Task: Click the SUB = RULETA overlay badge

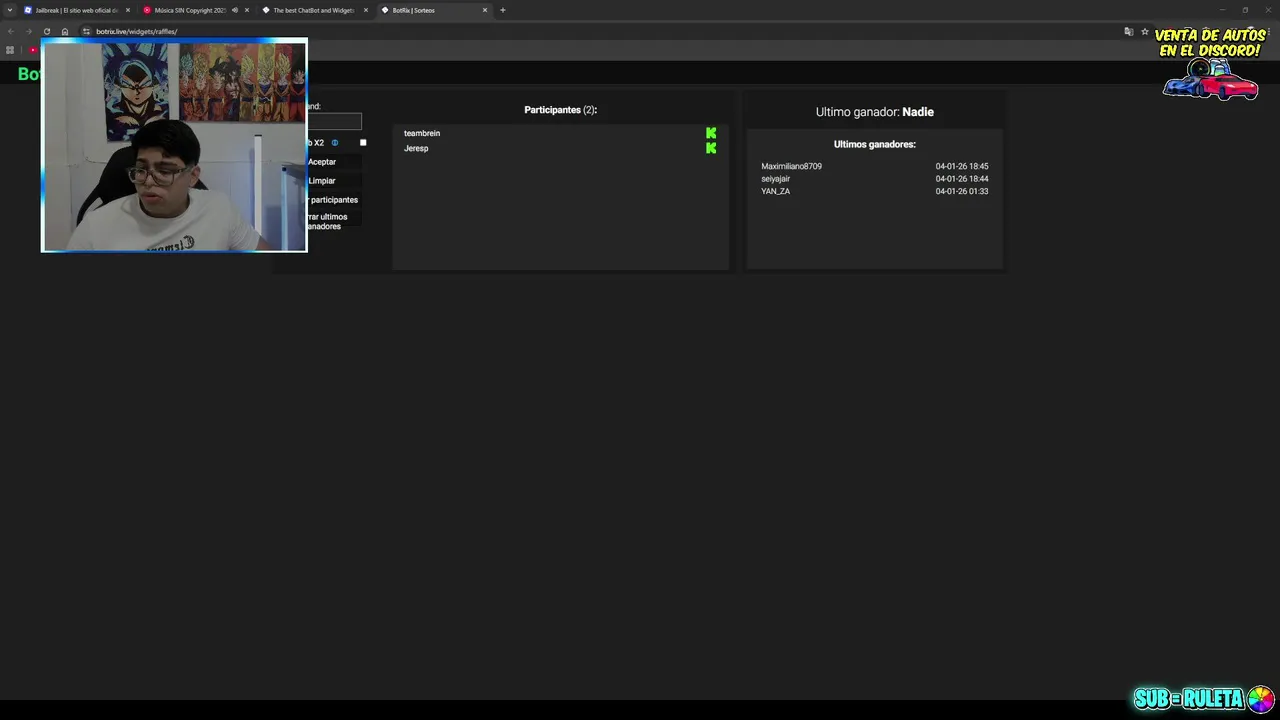Action: (1203, 698)
